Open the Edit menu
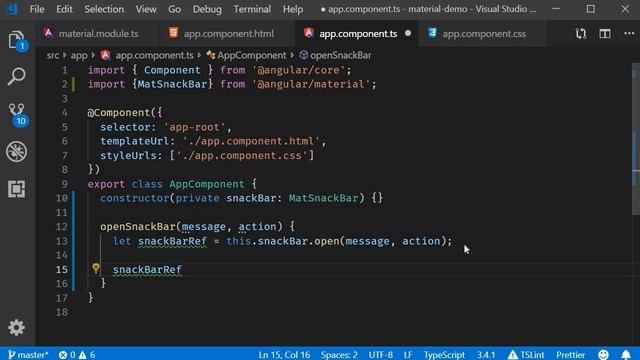This screenshot has width=640, height=360. (x=64, y=9)
